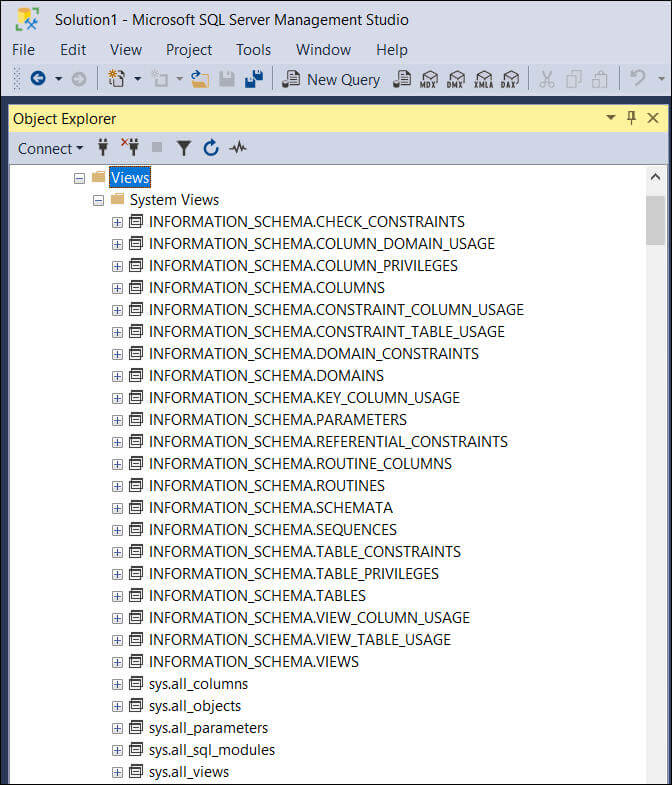Close the Object Explorer panel
The image size is (672, 785).
pyautogui.click(x=652, y=118)
